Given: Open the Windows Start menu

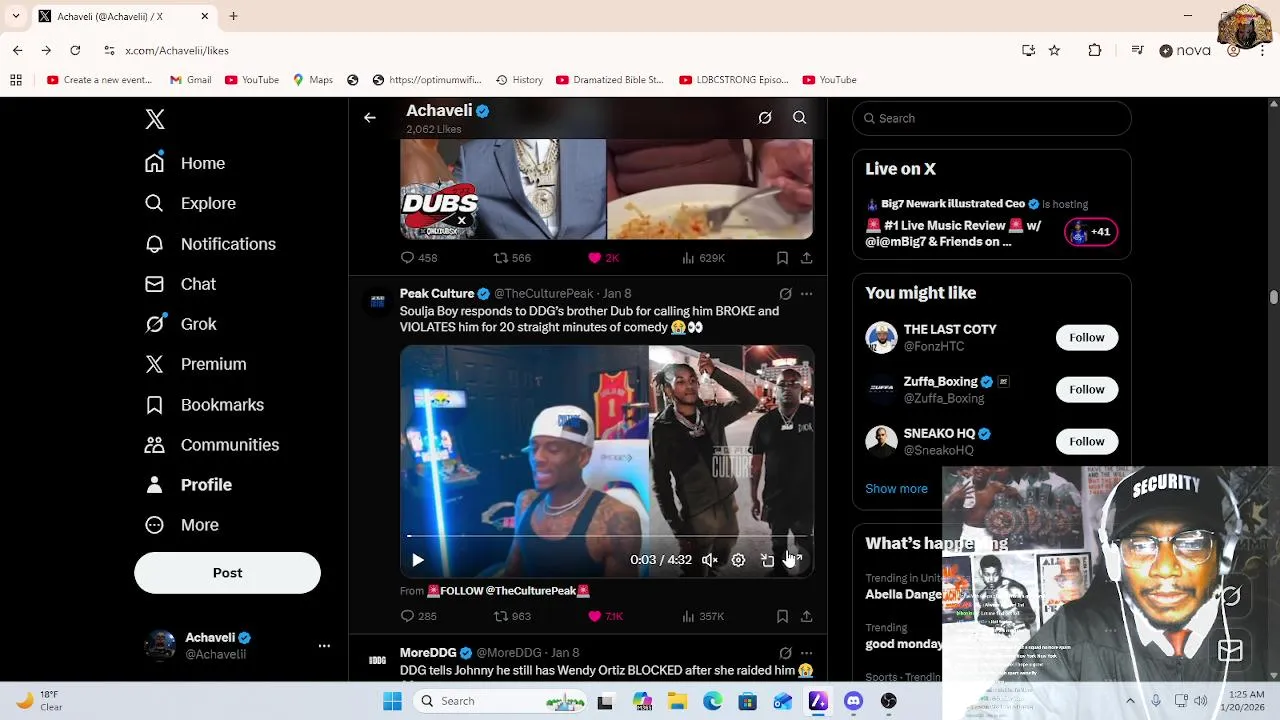Looking at the screenshot, I should (x=392, y=701).
